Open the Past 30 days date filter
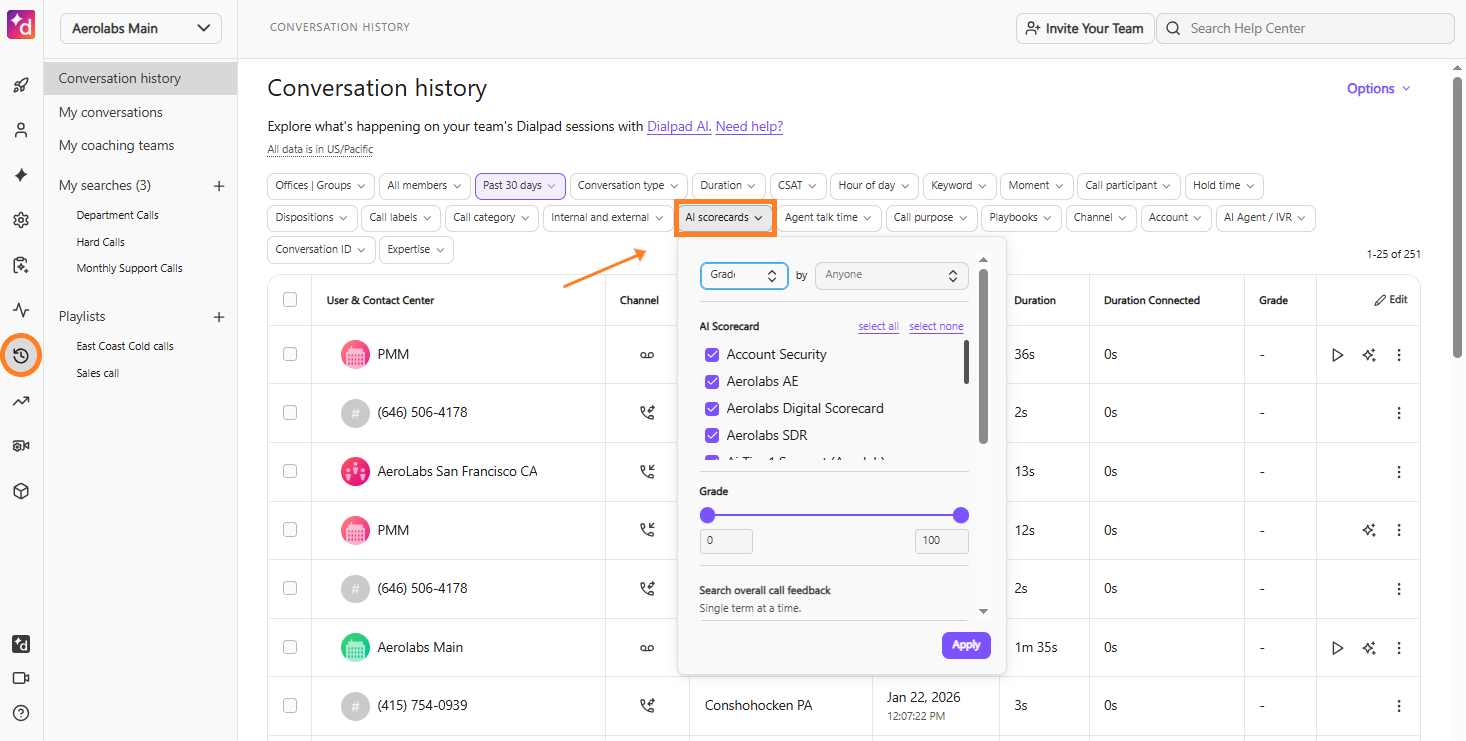Screen dimensions: 1466x741 click(x=520, y=186)
